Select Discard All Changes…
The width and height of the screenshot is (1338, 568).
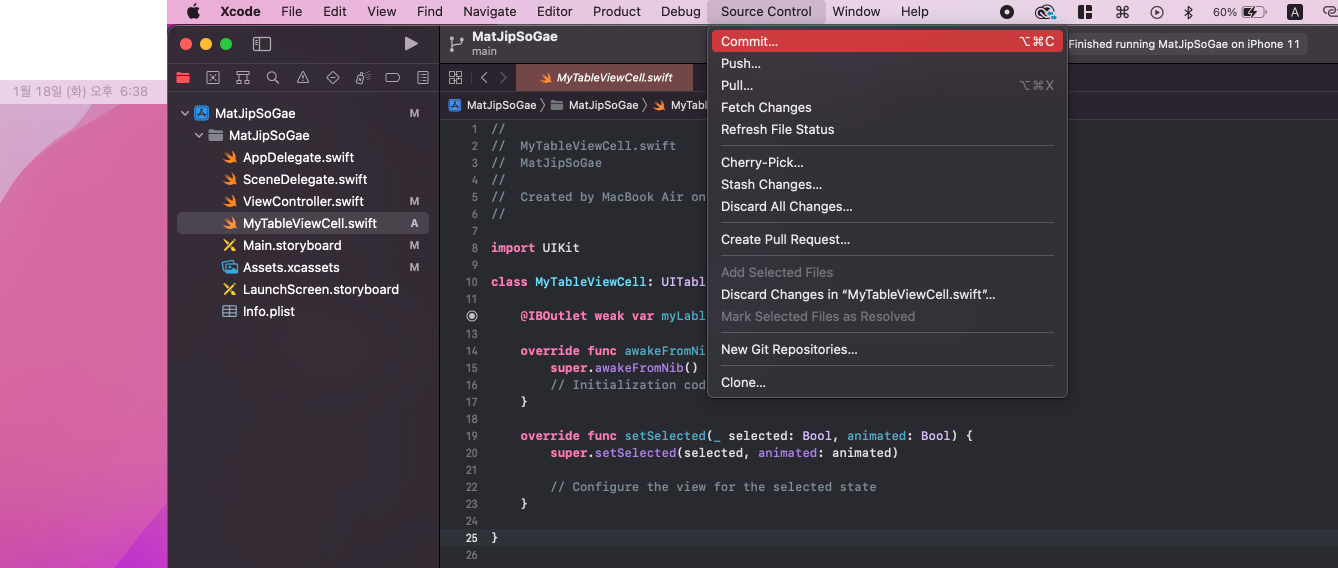click(x=887, y=206)
